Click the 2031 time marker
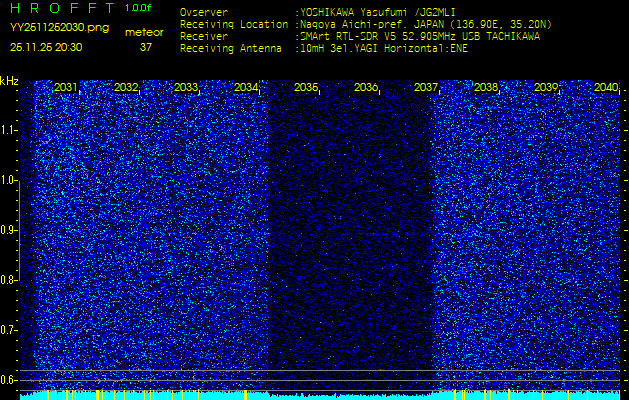 click(65, 87)
